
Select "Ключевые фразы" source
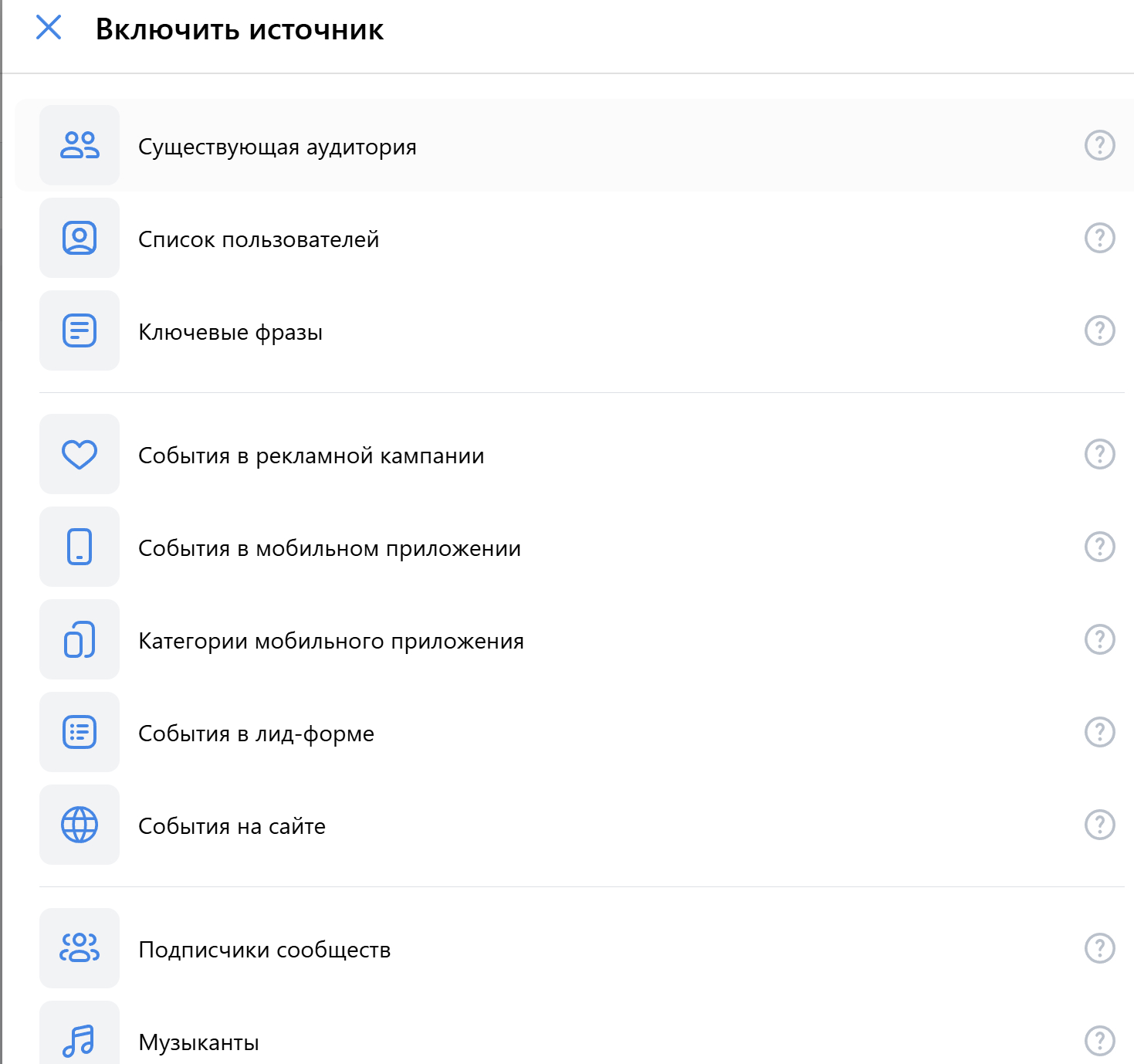point(230,332)
